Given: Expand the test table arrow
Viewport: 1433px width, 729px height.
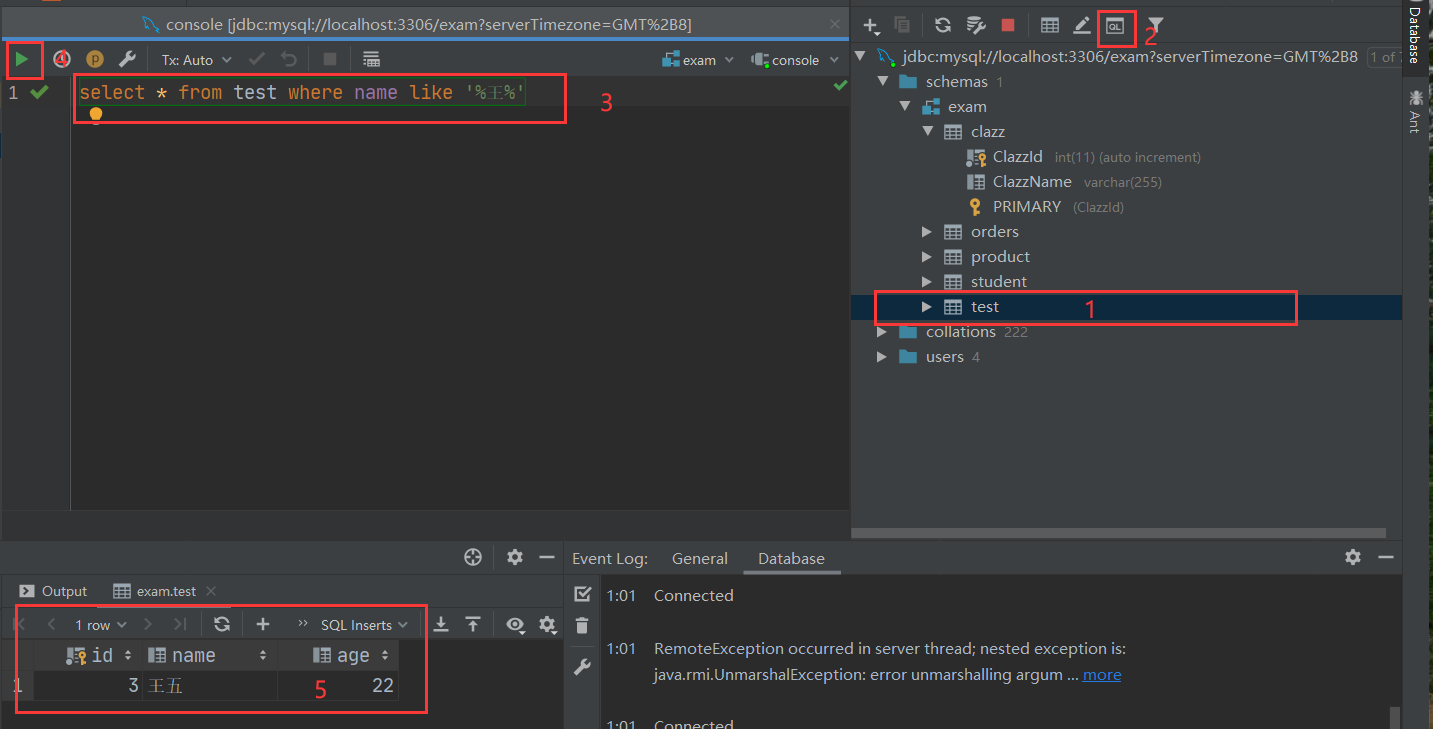Looking at the screenshot, I should 927,306.
